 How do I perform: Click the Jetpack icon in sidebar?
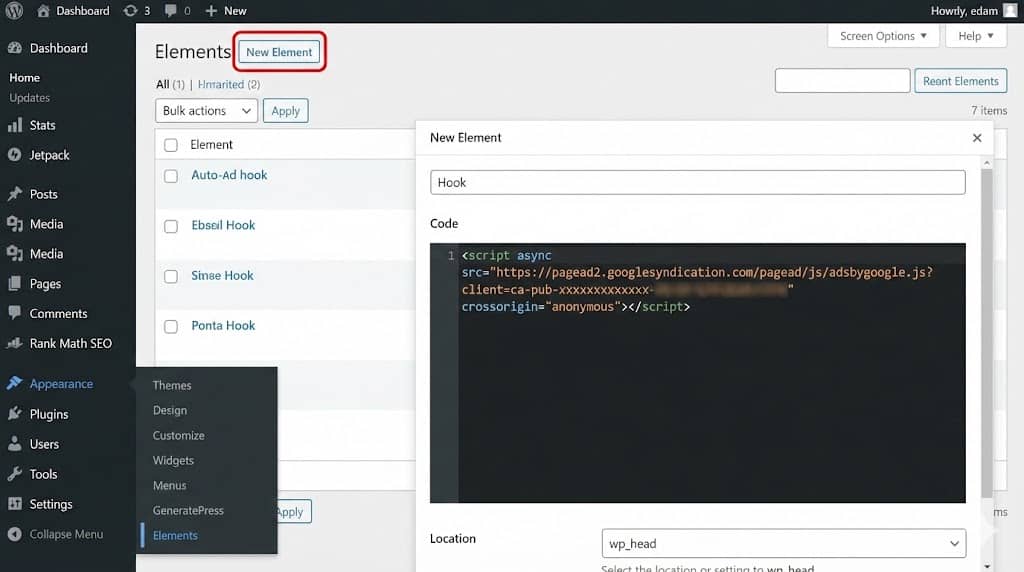[x=14, y=155]
